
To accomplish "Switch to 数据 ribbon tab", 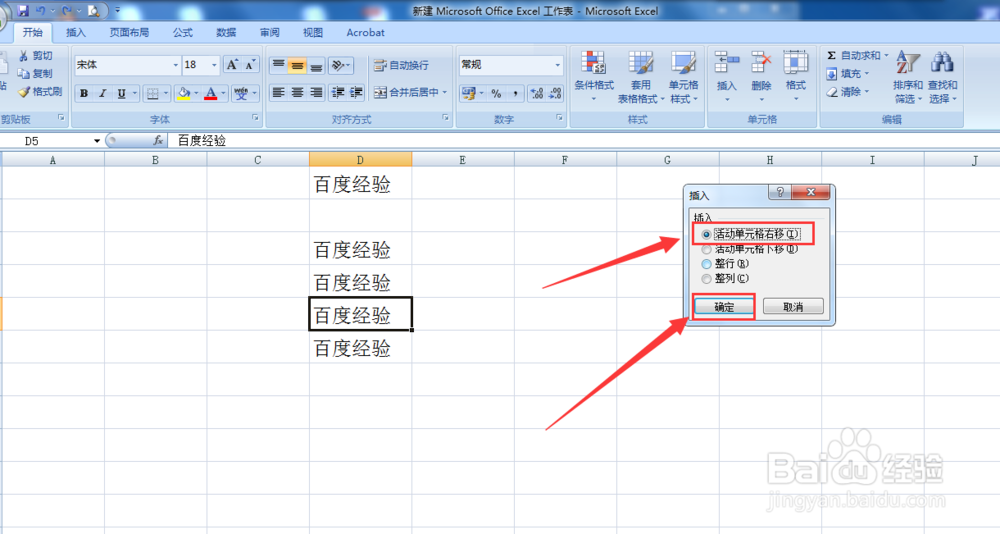I will pos(226,33).
